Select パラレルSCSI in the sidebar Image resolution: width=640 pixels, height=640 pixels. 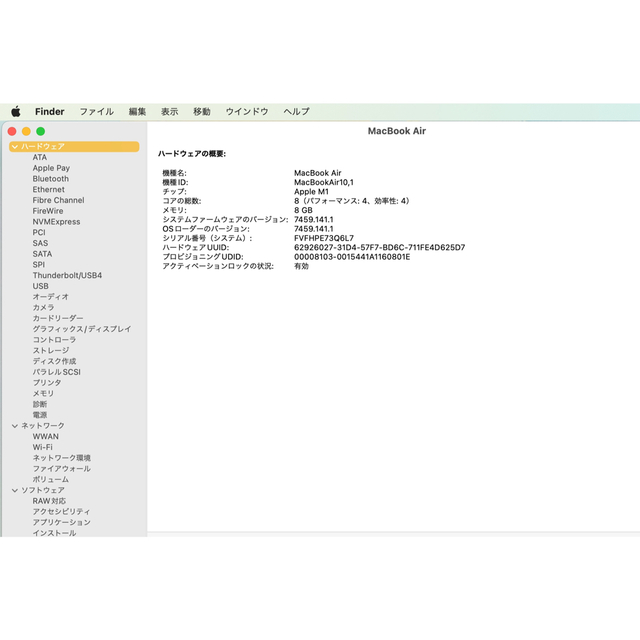[57, 372]
